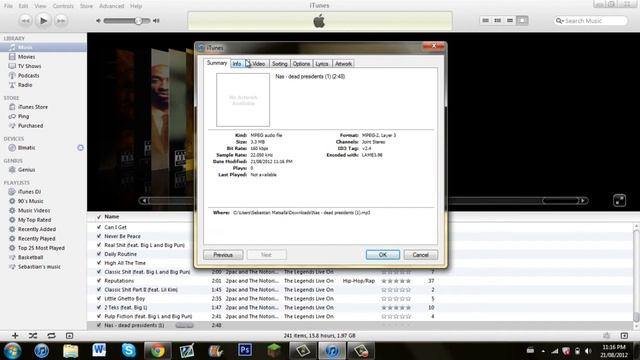The height and width of the screenshot is (360, 640).
Task: Switch to Video tab in dialog
Action: tap(258, 64)
